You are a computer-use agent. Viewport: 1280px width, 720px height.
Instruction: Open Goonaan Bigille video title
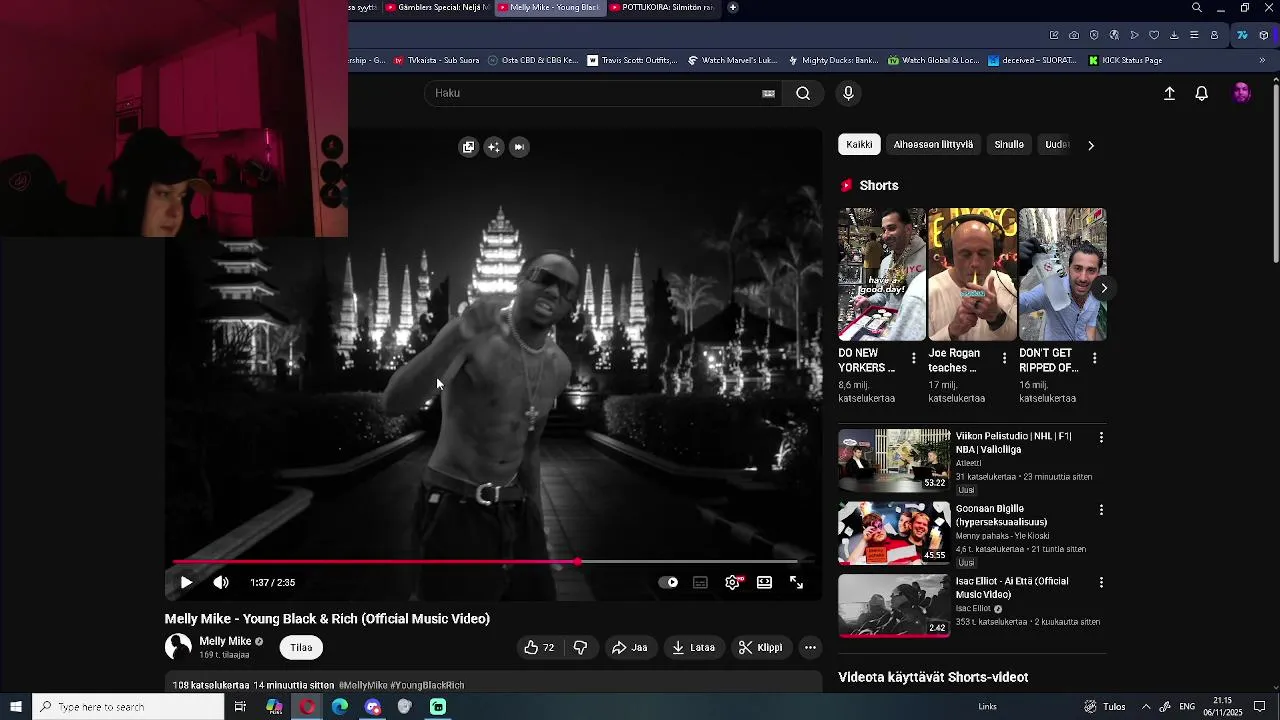(x=1002, y=515)
